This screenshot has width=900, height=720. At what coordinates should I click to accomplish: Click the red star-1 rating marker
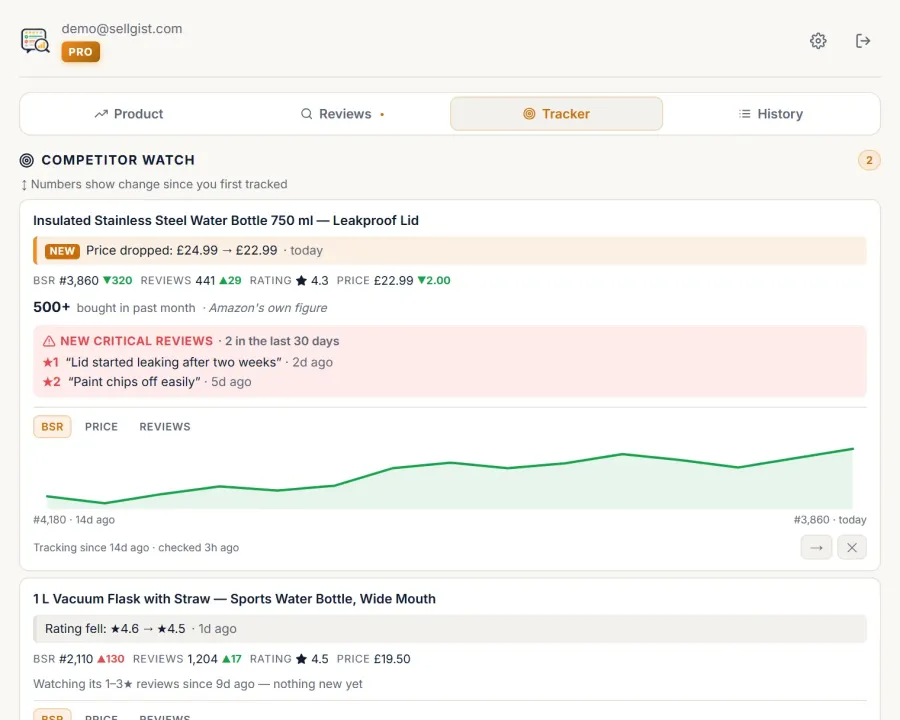click(51, 362)
